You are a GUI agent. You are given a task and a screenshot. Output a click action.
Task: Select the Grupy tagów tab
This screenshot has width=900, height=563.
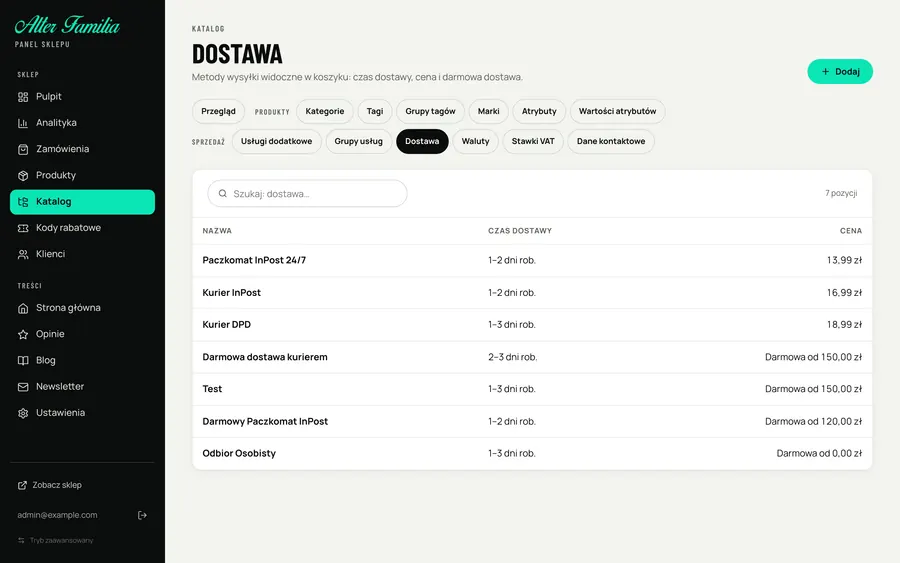click(x=430, y=111)
